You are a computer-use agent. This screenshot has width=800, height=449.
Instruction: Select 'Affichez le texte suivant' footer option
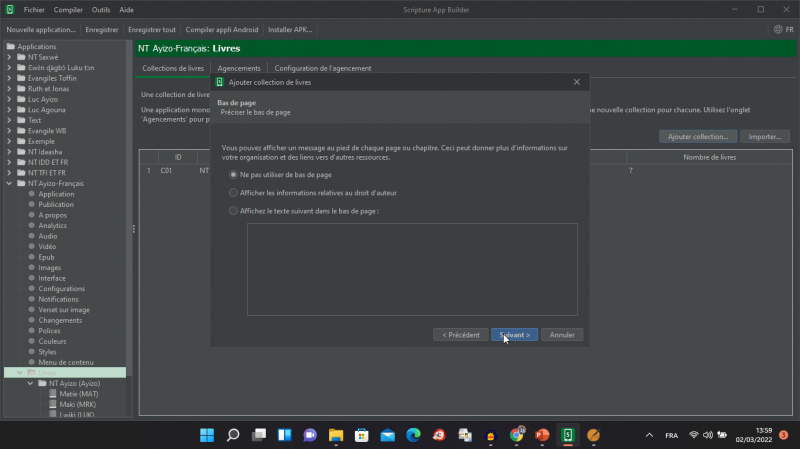[x=234, y=211]
